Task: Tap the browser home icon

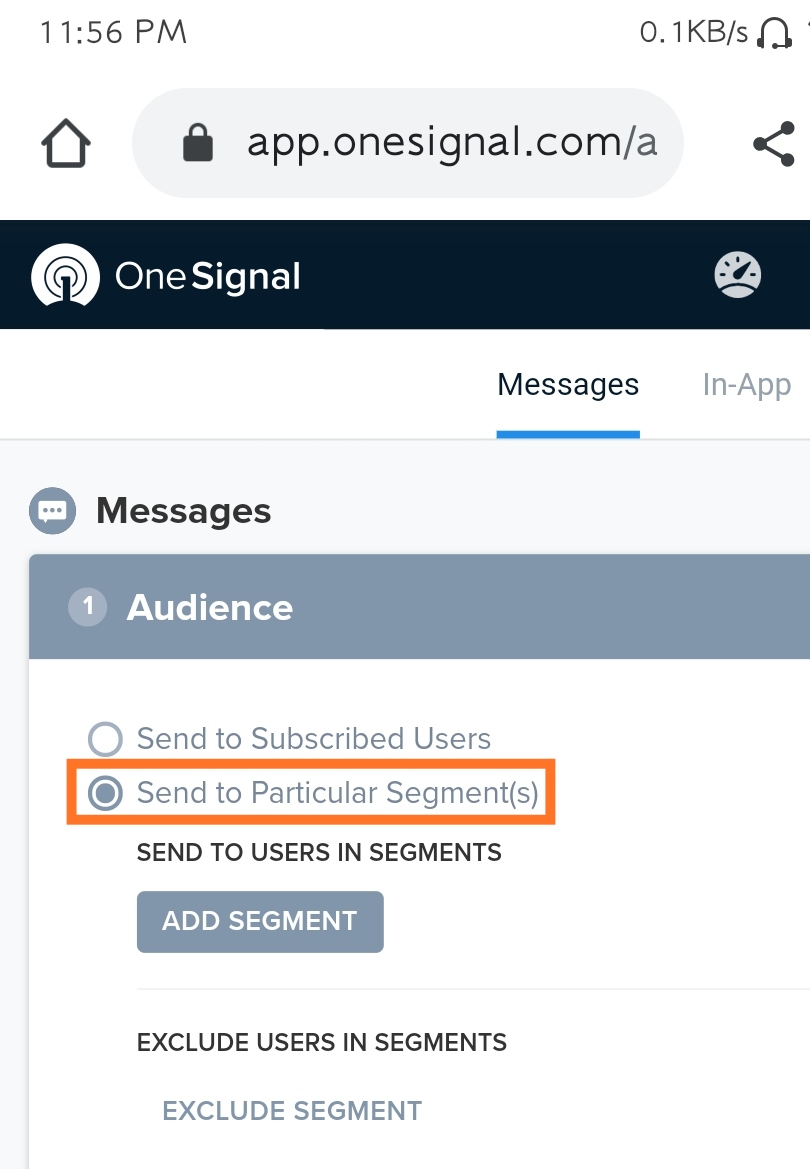Action: (66, 144)
